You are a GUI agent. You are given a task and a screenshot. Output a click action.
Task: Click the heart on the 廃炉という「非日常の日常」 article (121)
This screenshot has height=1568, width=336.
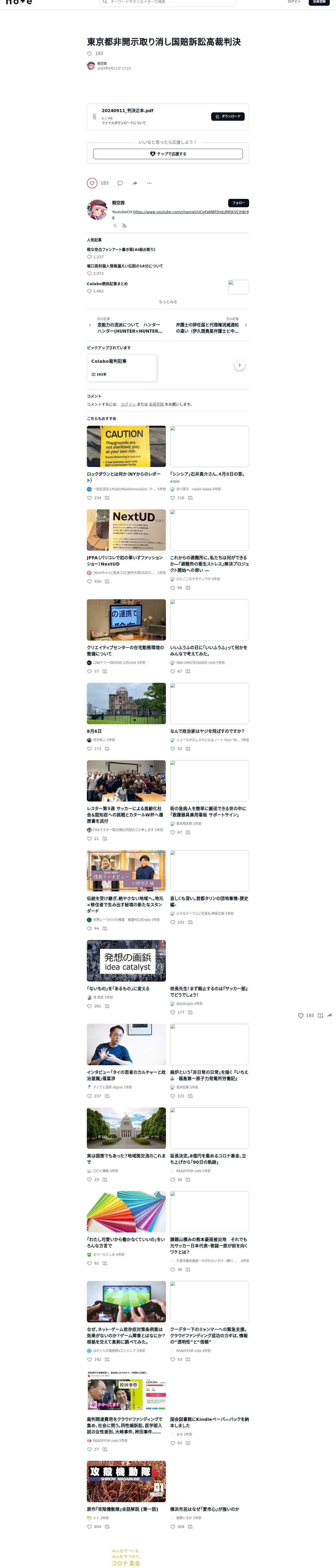tap(172, 1096)
